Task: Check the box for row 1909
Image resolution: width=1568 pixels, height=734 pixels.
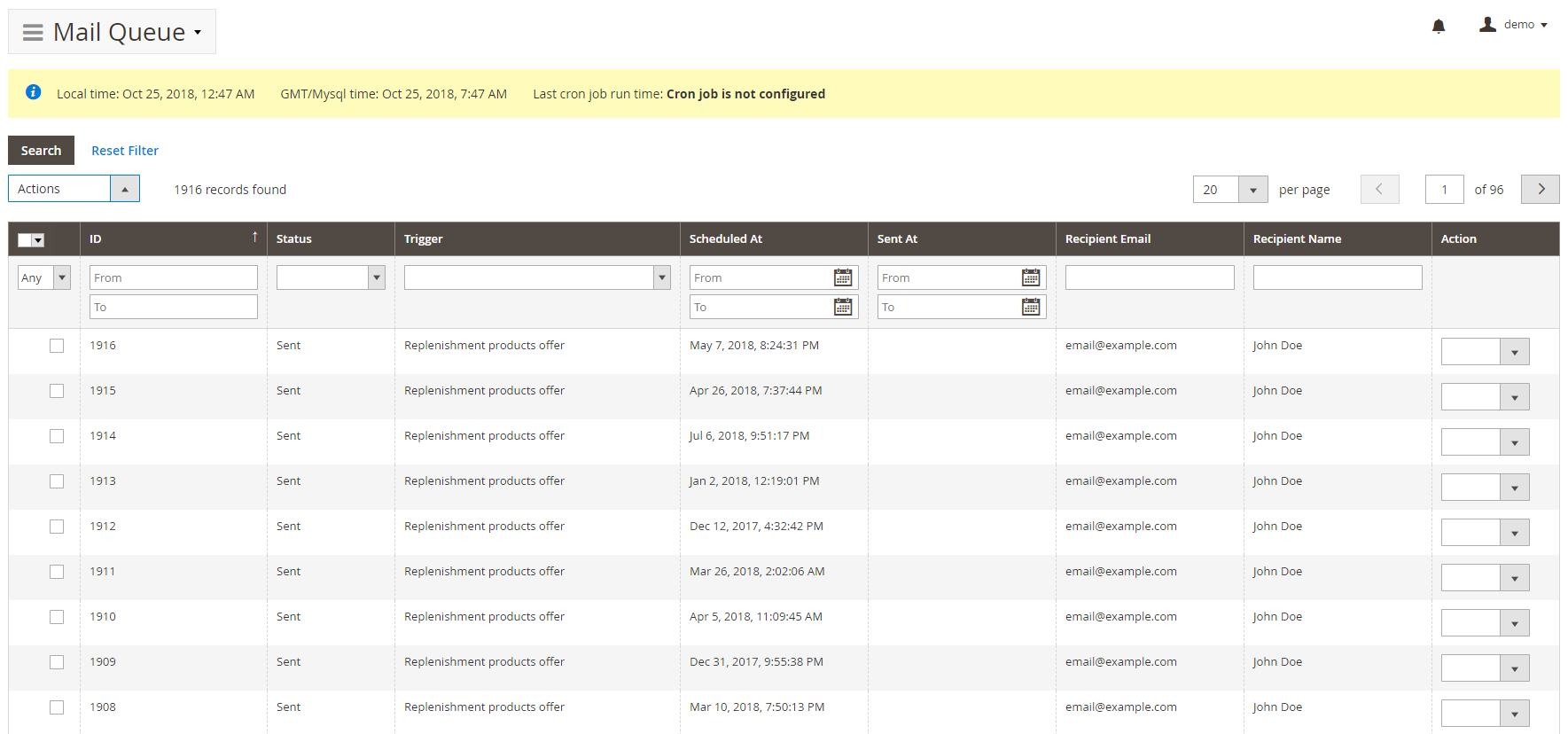Action: pos(57,662)
